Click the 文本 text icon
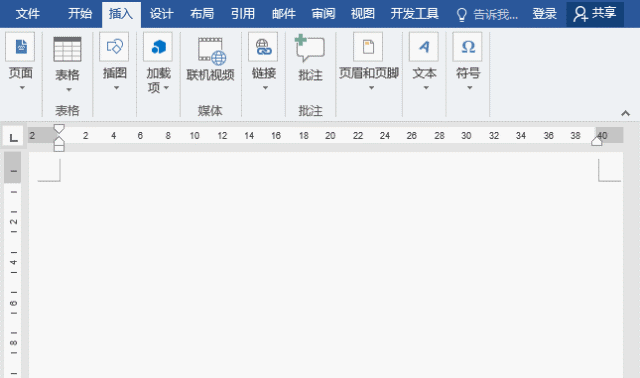640x378 pixels. [x=424, y=47]
